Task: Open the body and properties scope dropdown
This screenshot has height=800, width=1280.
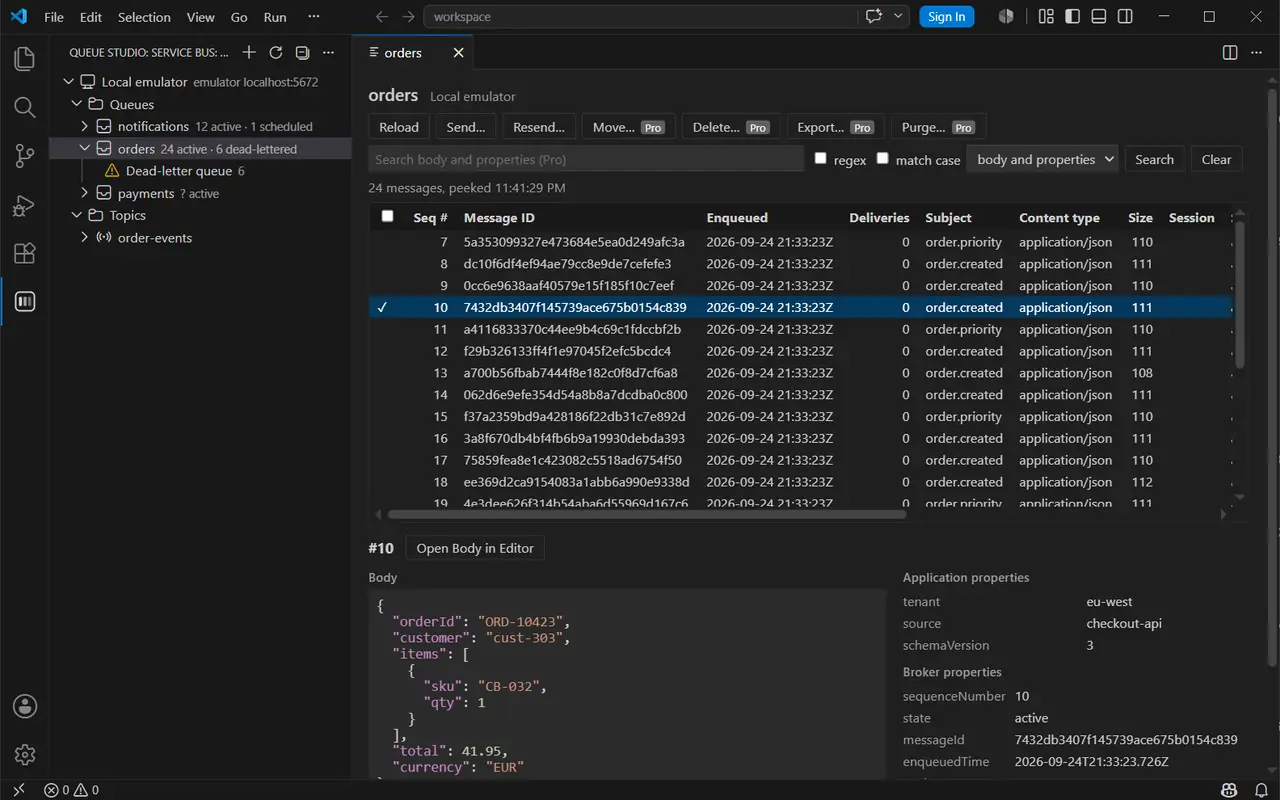Action: point(1042,159)
